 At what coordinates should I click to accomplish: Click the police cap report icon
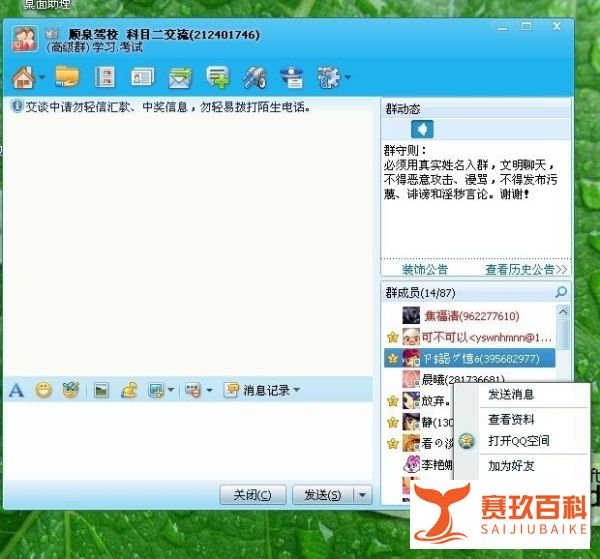(292, 77)
